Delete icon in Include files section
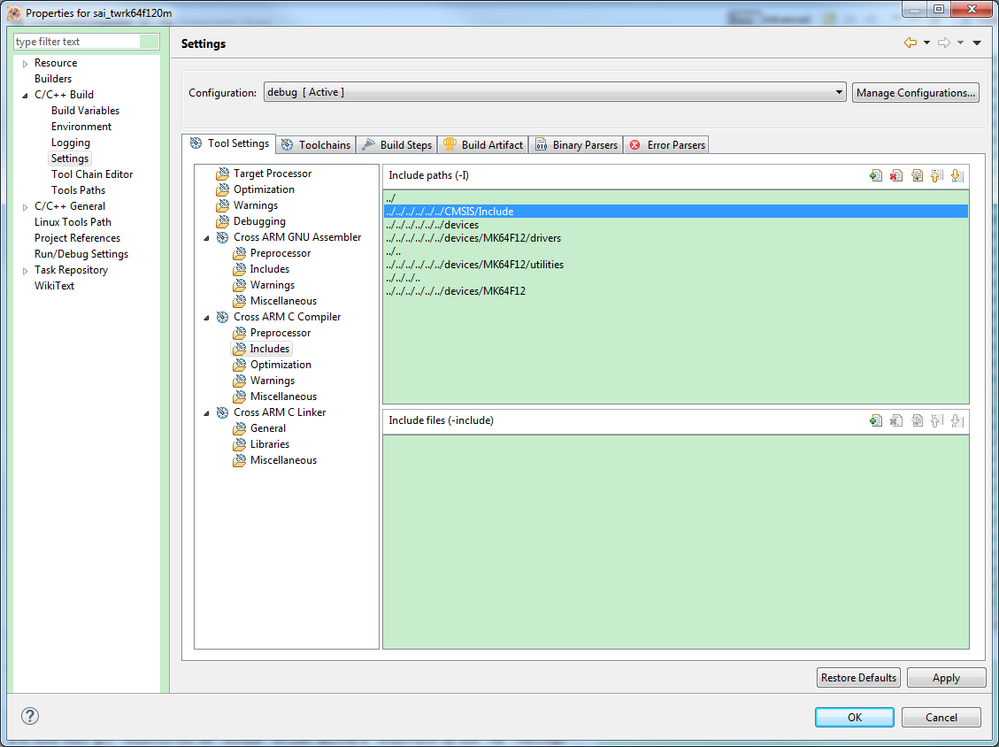999x747 pixels. [x=896, y=421]
